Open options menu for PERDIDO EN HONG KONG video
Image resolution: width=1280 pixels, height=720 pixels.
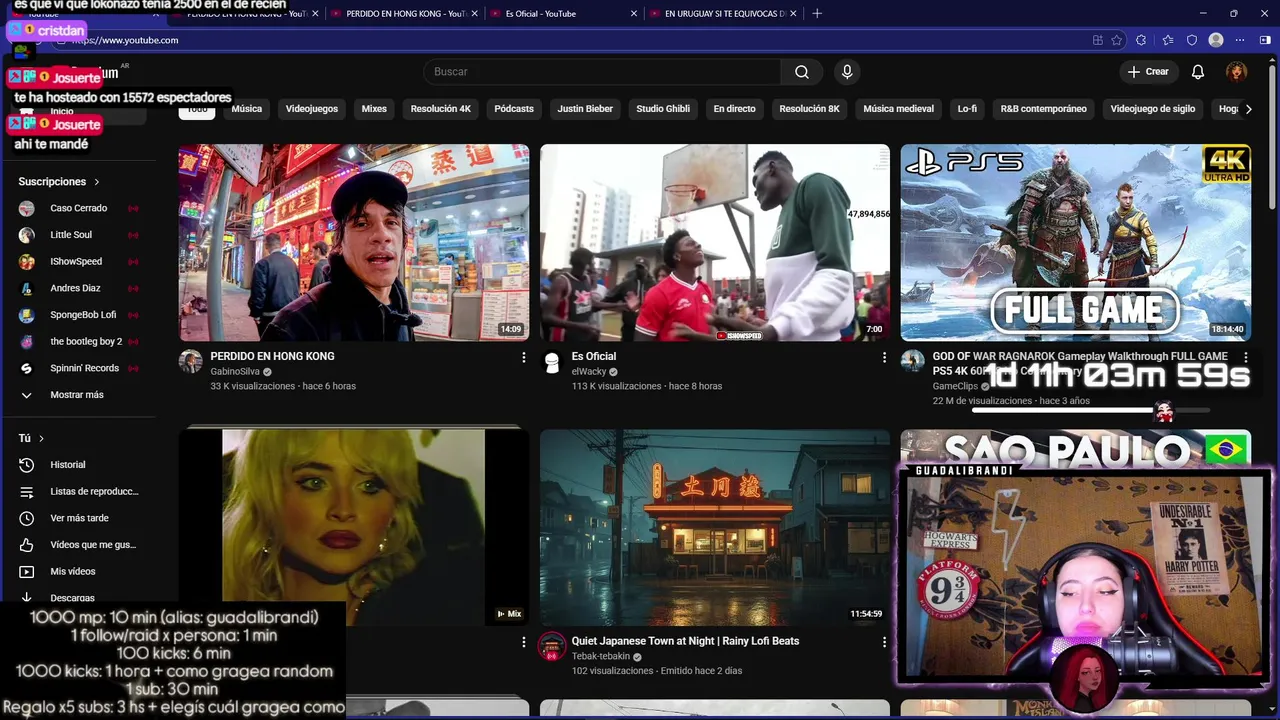(x=523, y=357)
